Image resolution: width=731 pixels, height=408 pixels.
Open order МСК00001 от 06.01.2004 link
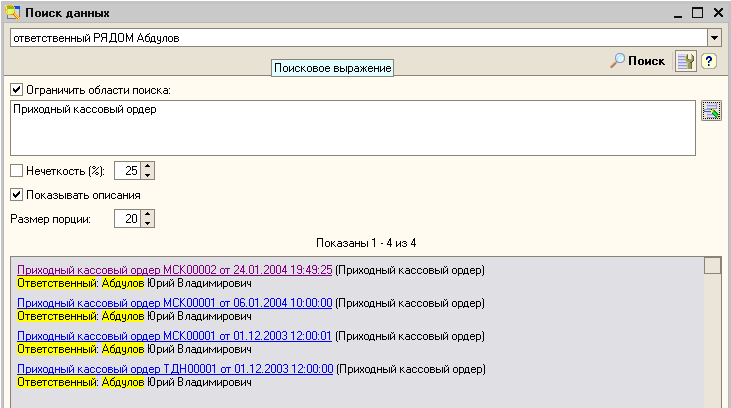pos(174,303)
